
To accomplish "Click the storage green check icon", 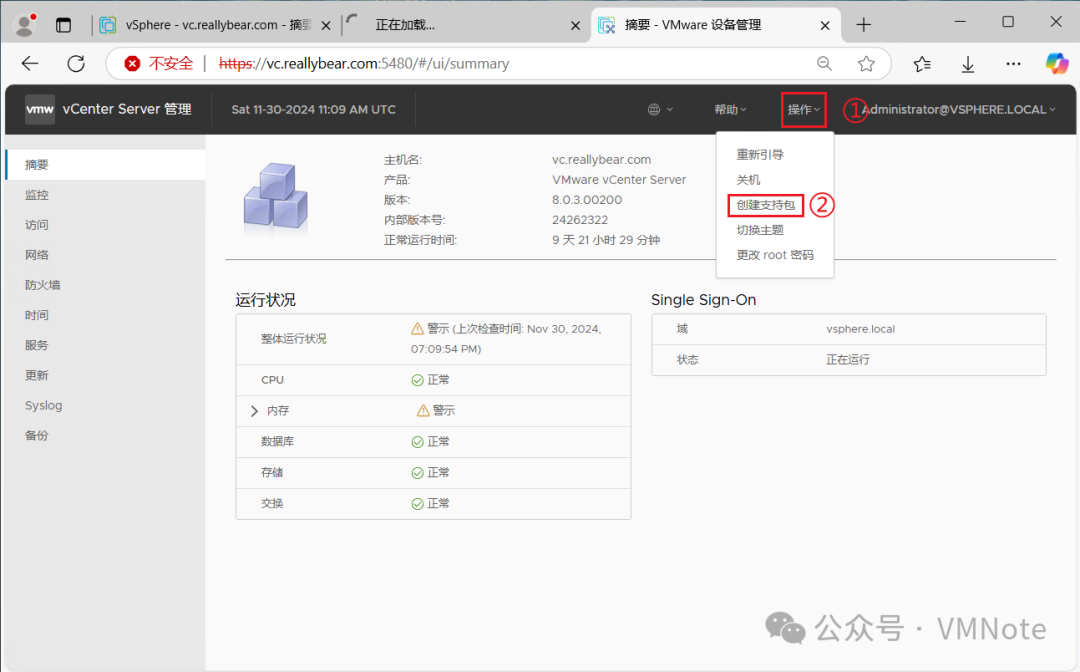I will [x=417, y=473].
